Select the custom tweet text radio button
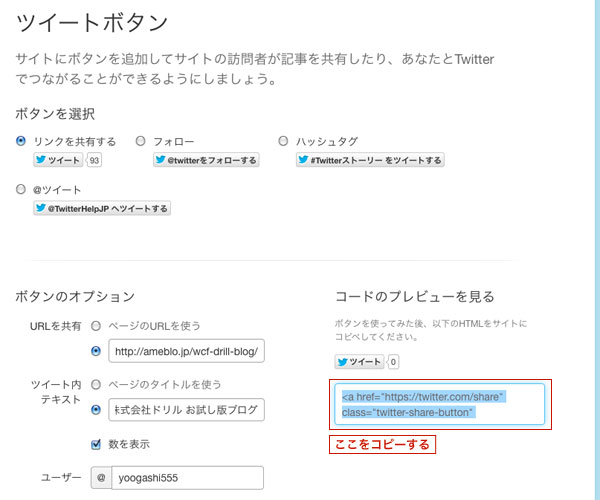 point(96,410)
